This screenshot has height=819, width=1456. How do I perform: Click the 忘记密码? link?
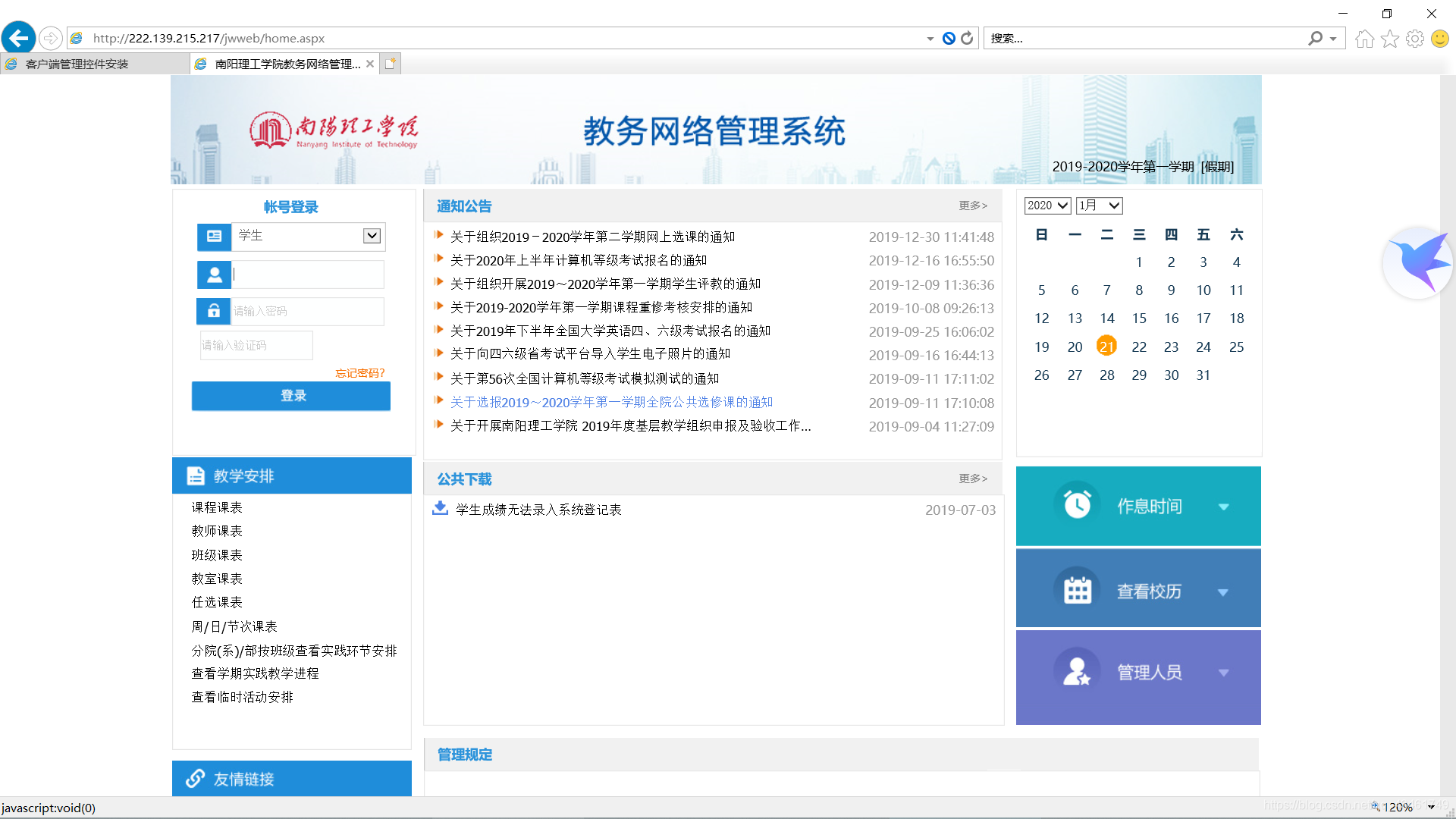click(360, 373)
